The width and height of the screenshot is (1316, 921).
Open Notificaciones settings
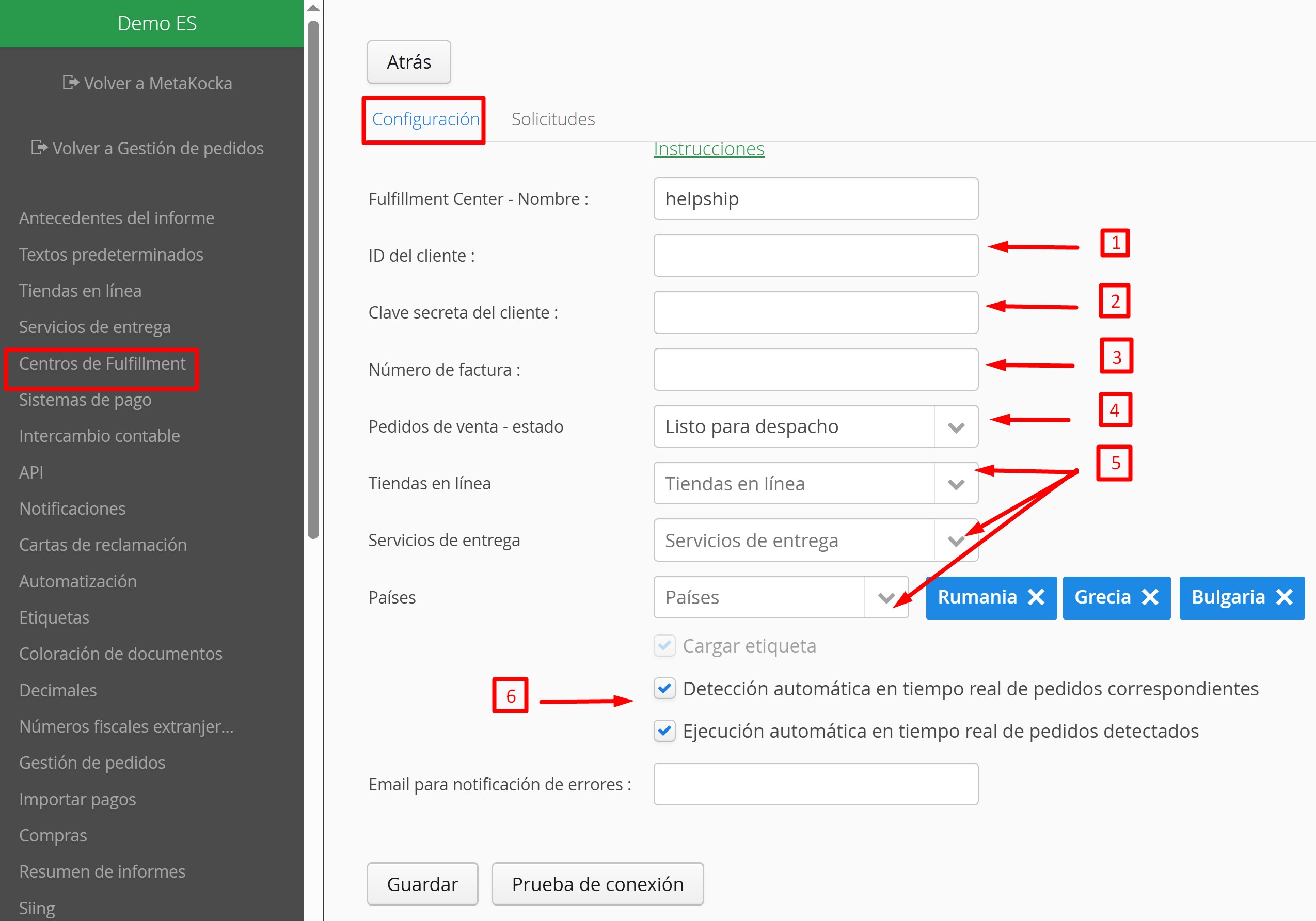pyautogui.click(x=72, y=509)
